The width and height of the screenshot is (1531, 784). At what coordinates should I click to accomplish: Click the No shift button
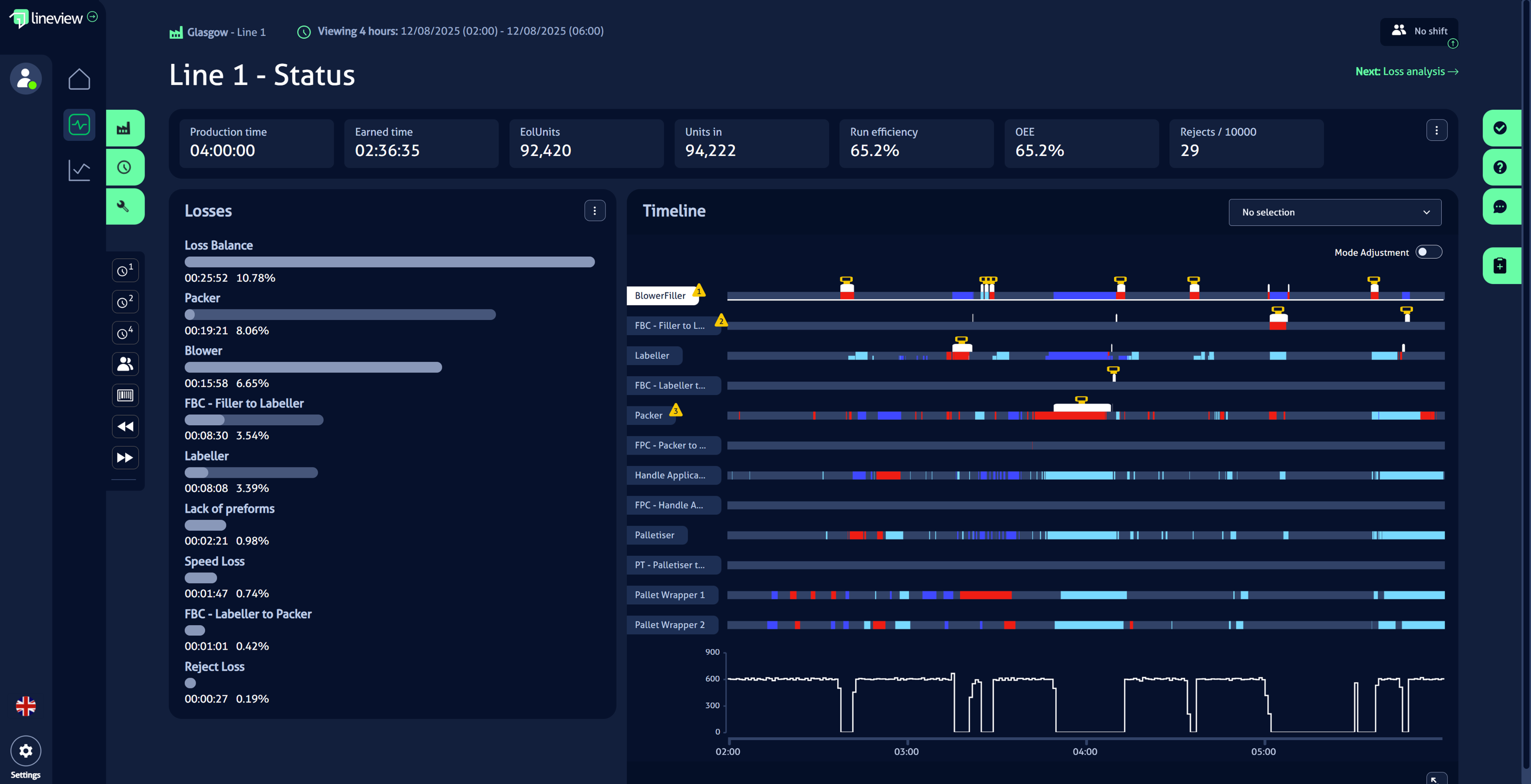[x=1418, y=31]
